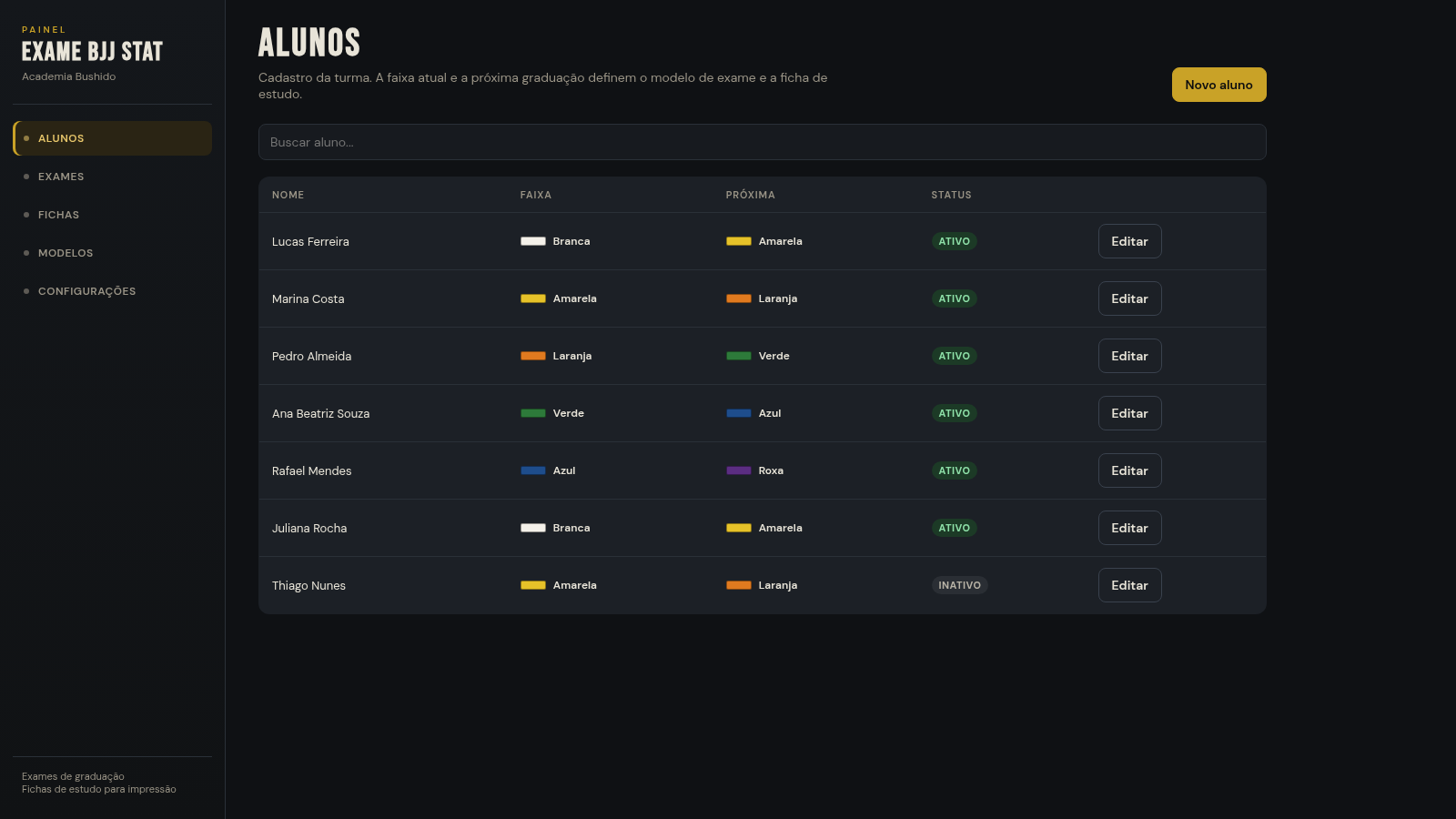The width and height of the screenshot is (1456, 819).
Task: Click the Exame BJJ Stat logo title
Action: pos(92,52)
